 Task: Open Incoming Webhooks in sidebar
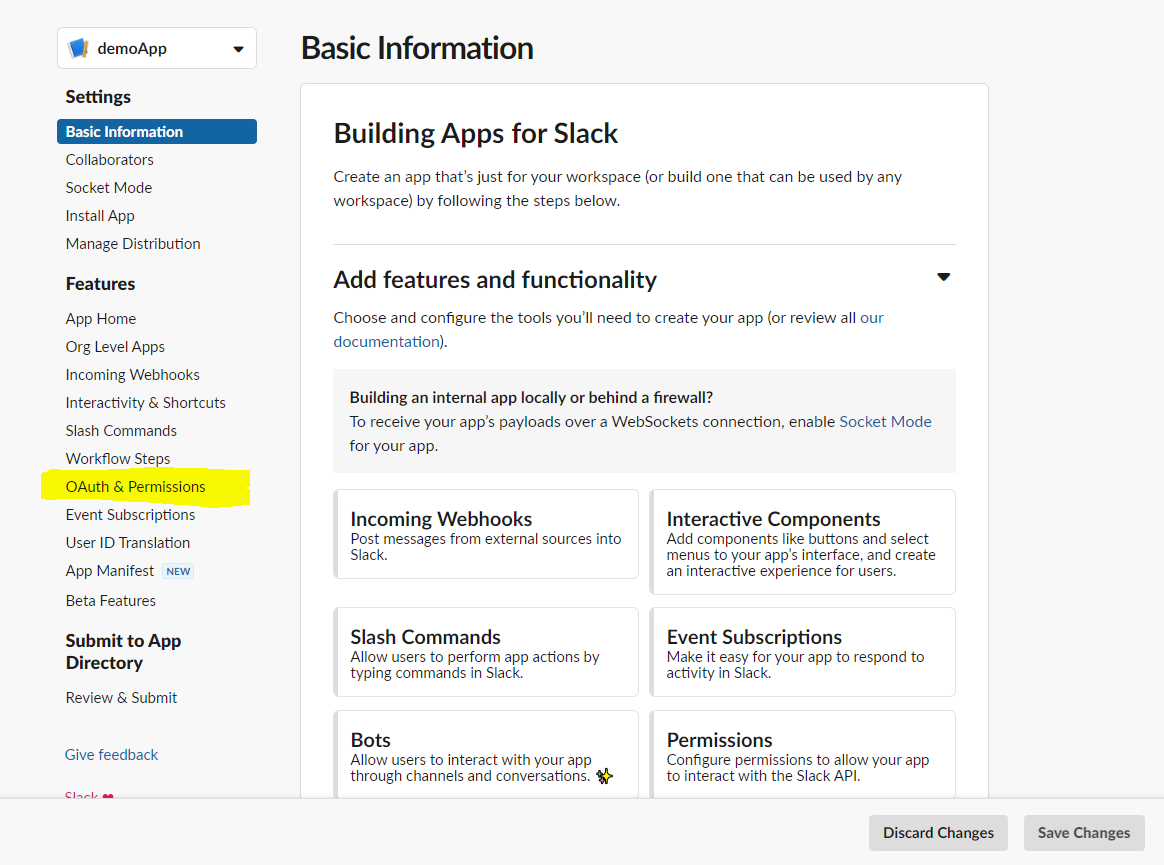click(132, 375)
